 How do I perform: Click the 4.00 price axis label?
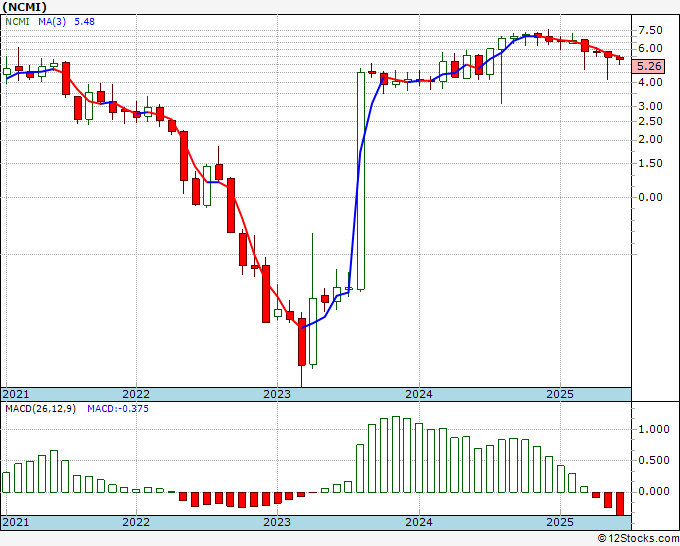(x=650, y=82)
